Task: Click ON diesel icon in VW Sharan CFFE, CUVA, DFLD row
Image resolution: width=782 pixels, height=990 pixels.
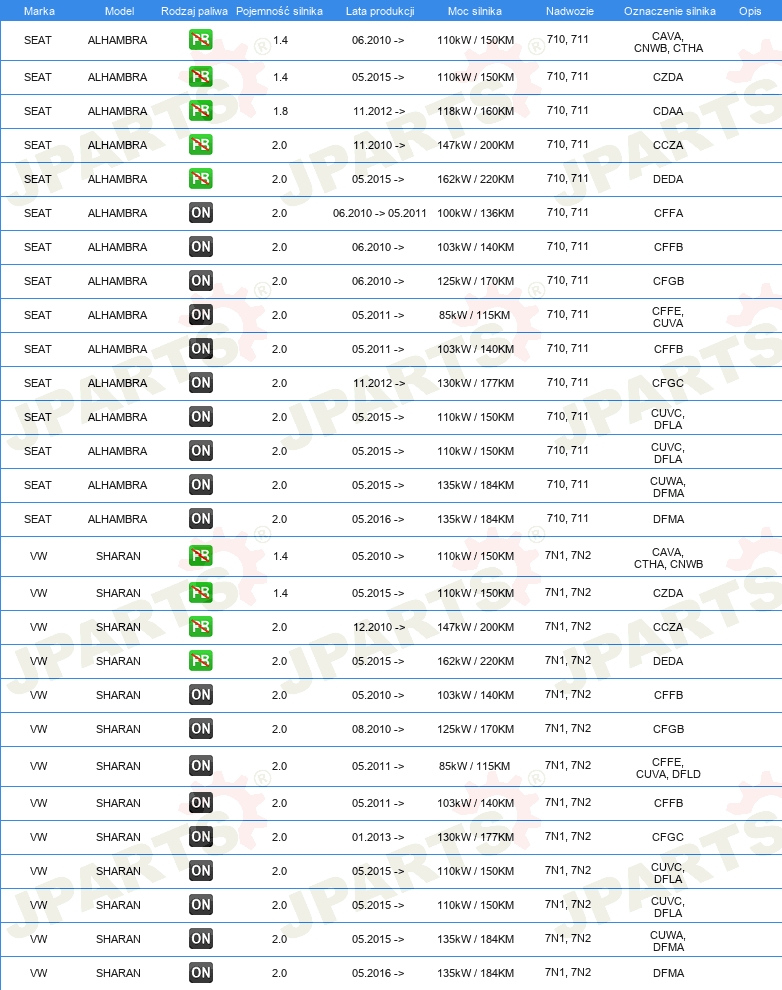Action: point(201,766)
